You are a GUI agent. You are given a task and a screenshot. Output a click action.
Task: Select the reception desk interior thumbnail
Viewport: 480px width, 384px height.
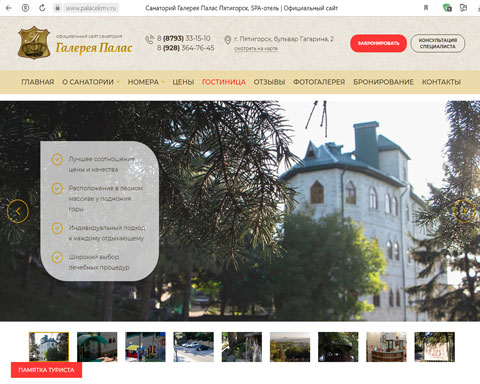[386, 347]
